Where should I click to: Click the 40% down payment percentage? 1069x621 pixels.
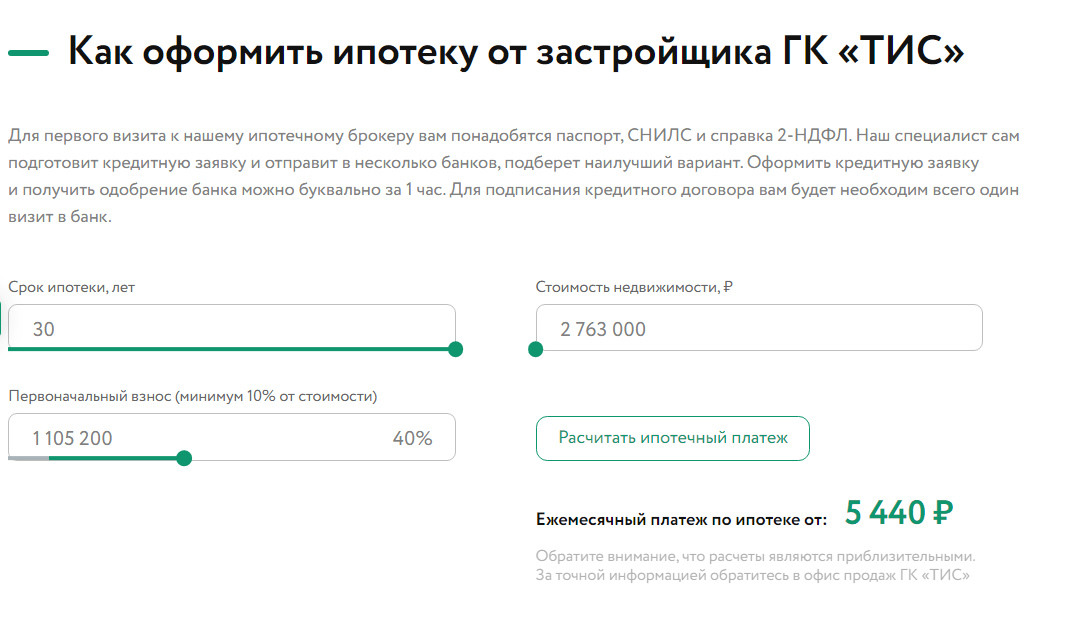[412, 438]
